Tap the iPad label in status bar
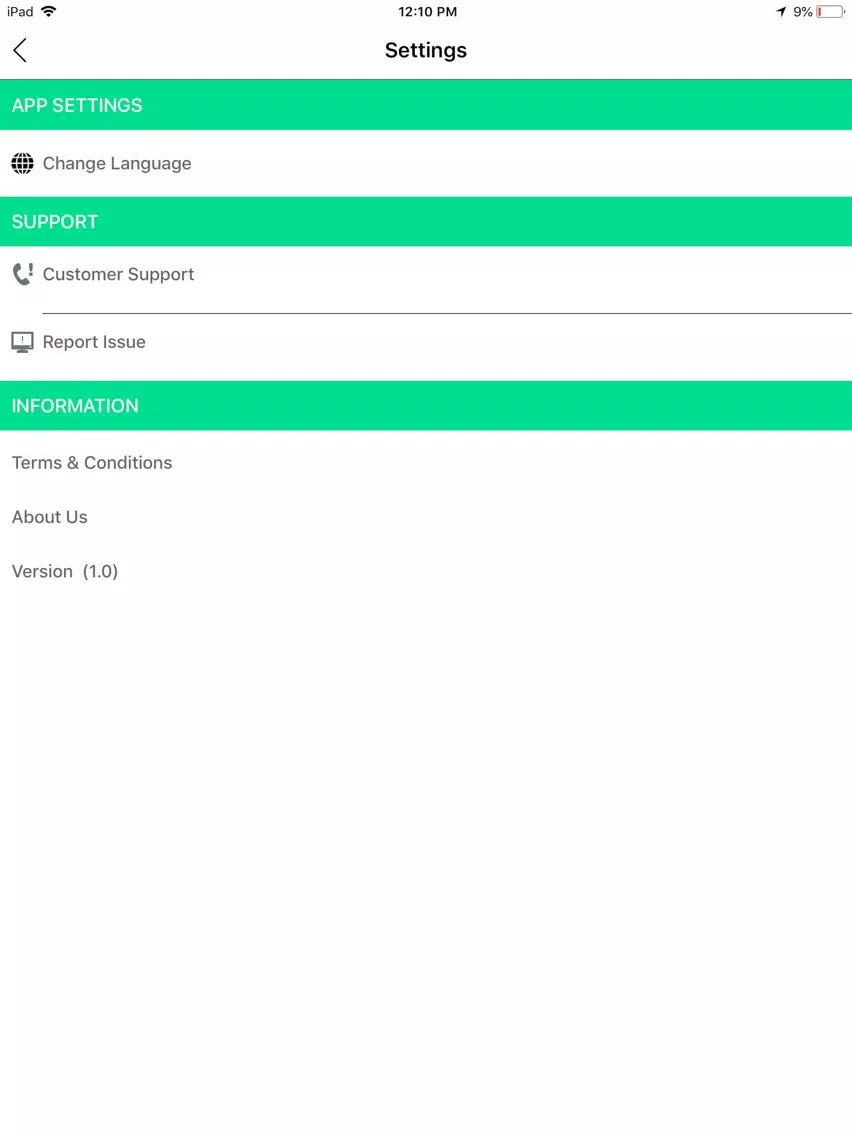This screenshot has height=1136, width=852. coord(20,12)
